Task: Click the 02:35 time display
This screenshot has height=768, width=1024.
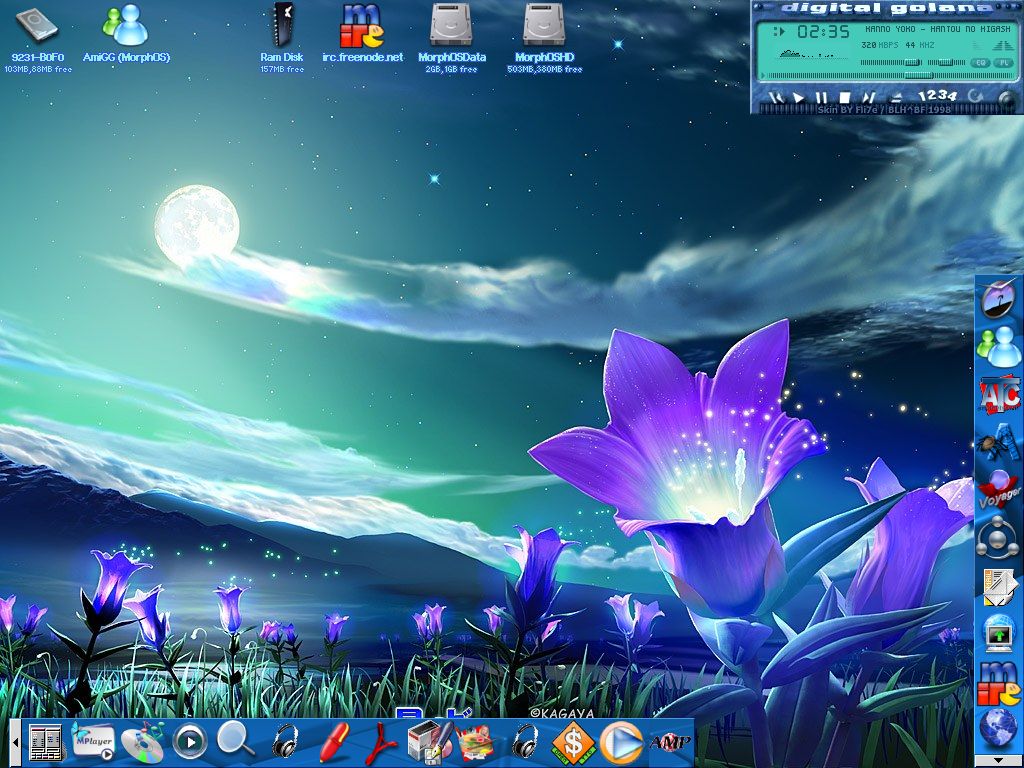Action: (x=824, y=31)
